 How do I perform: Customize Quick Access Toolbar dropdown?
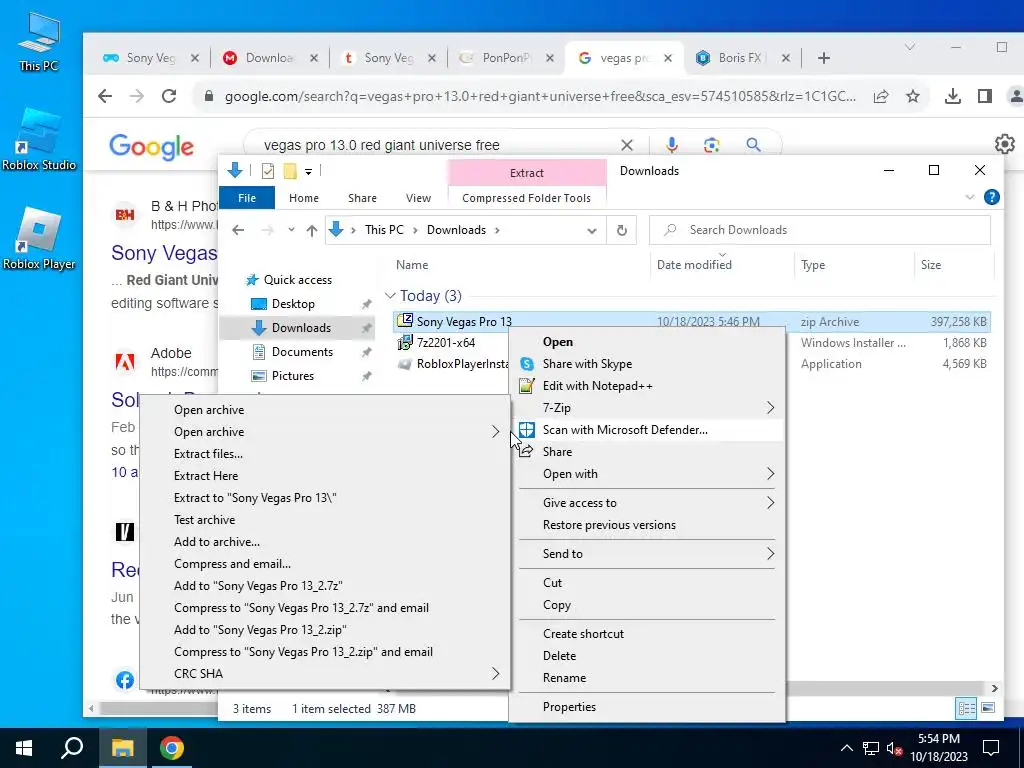308,172
